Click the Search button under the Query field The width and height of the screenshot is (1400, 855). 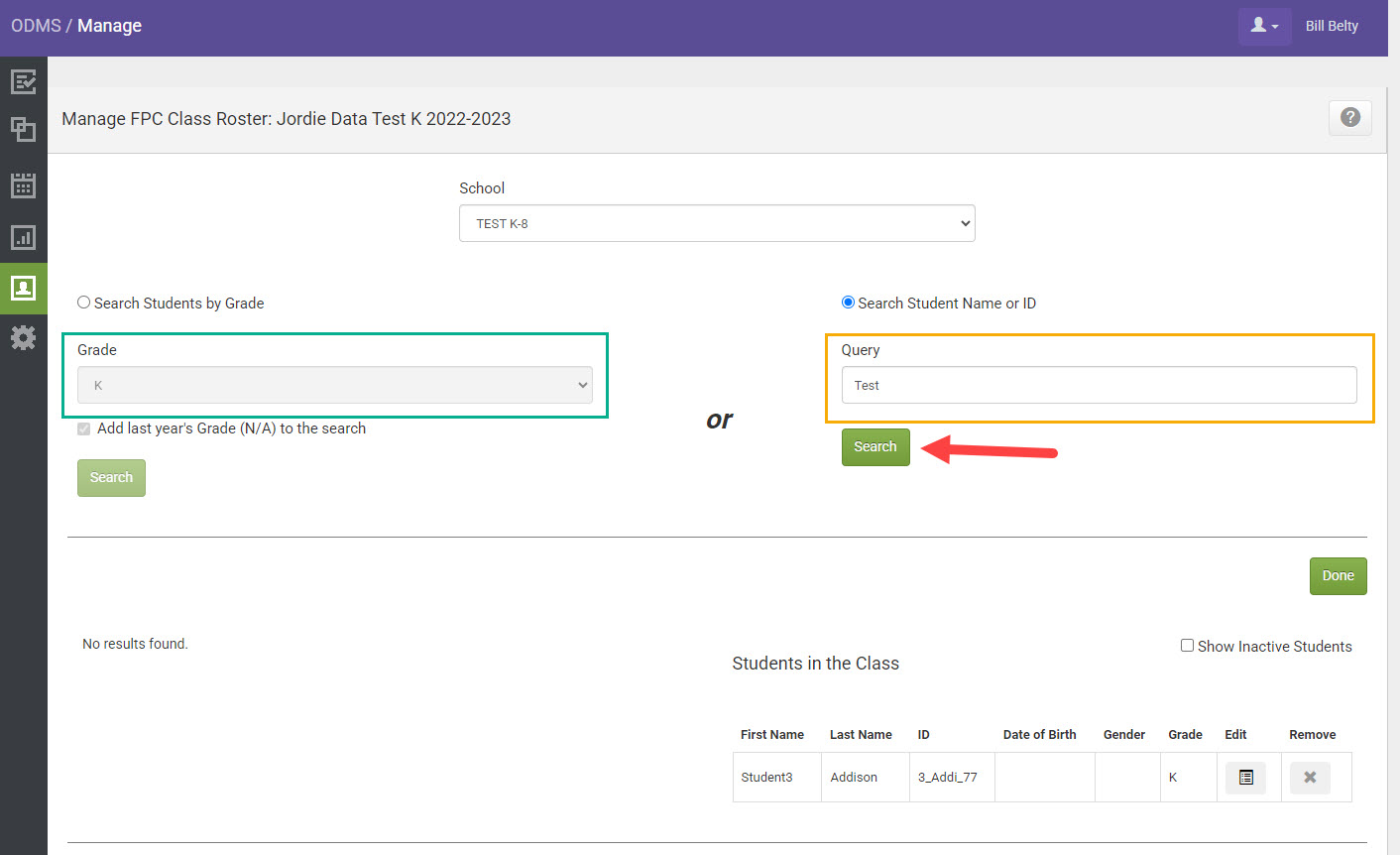875,446
